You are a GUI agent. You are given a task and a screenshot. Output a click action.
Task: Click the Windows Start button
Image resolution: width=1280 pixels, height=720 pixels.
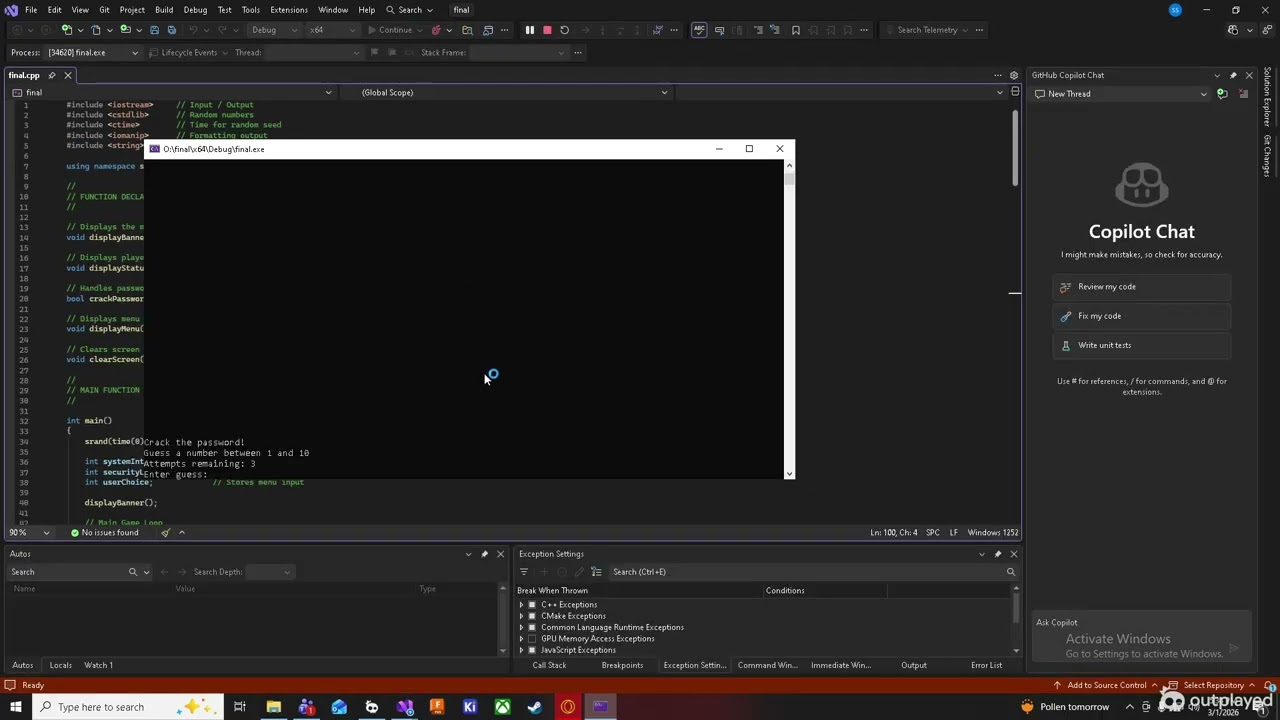point(15,707)
